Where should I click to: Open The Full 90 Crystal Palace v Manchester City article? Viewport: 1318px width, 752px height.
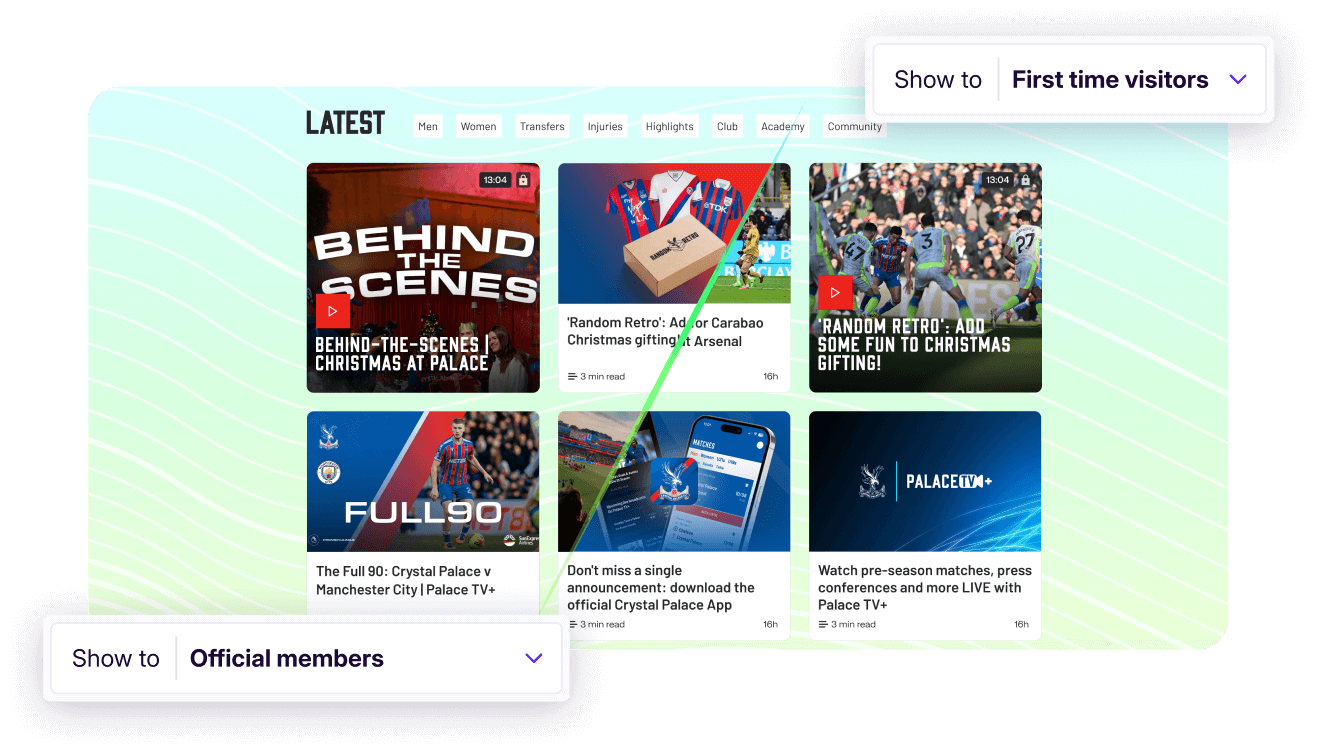(406, 581)
